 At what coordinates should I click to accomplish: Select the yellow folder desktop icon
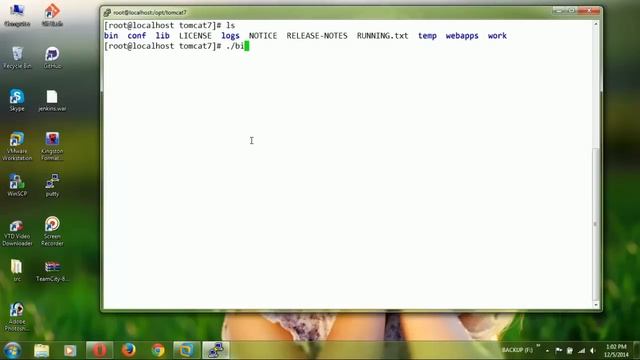pyautogui.click(x=17, y=271)
